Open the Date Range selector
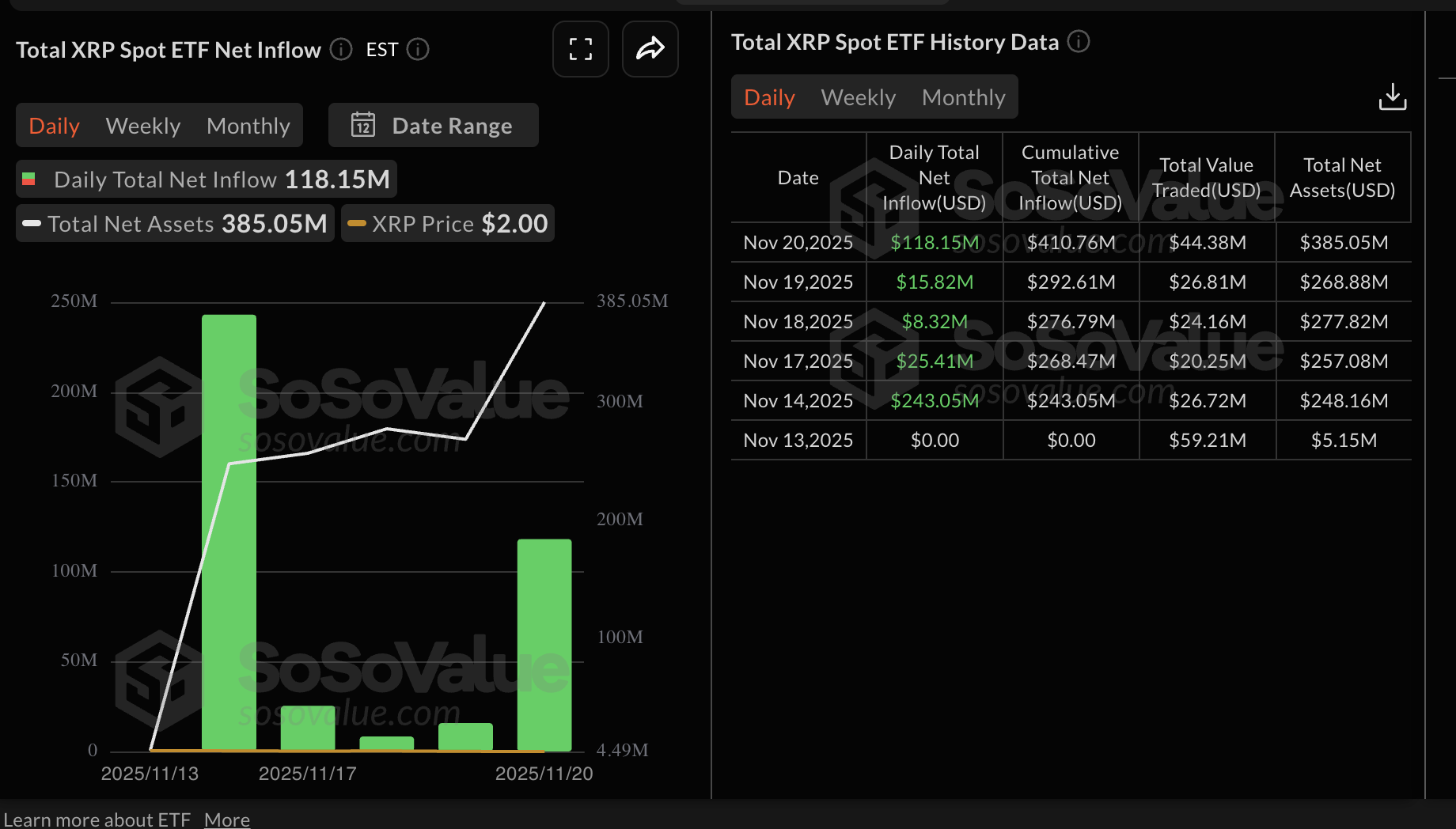Image resolution: width=1456 pixels, height=829 pixels. coord(452,124)
